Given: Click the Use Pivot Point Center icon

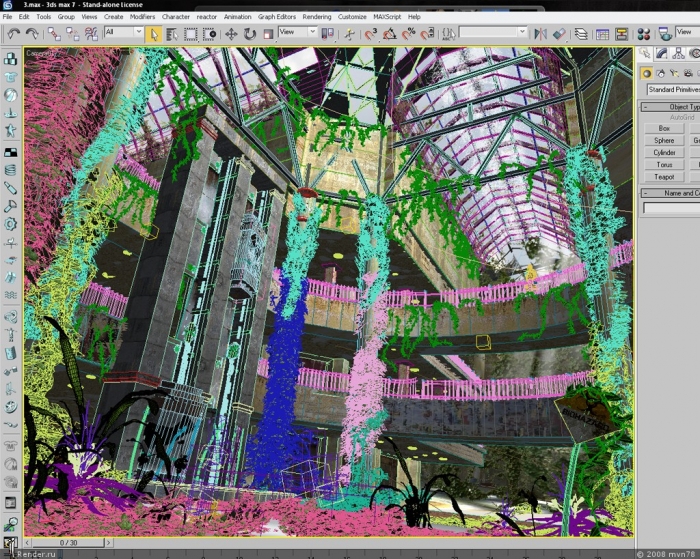Looking at the screenshot, I should click(328, 34).
